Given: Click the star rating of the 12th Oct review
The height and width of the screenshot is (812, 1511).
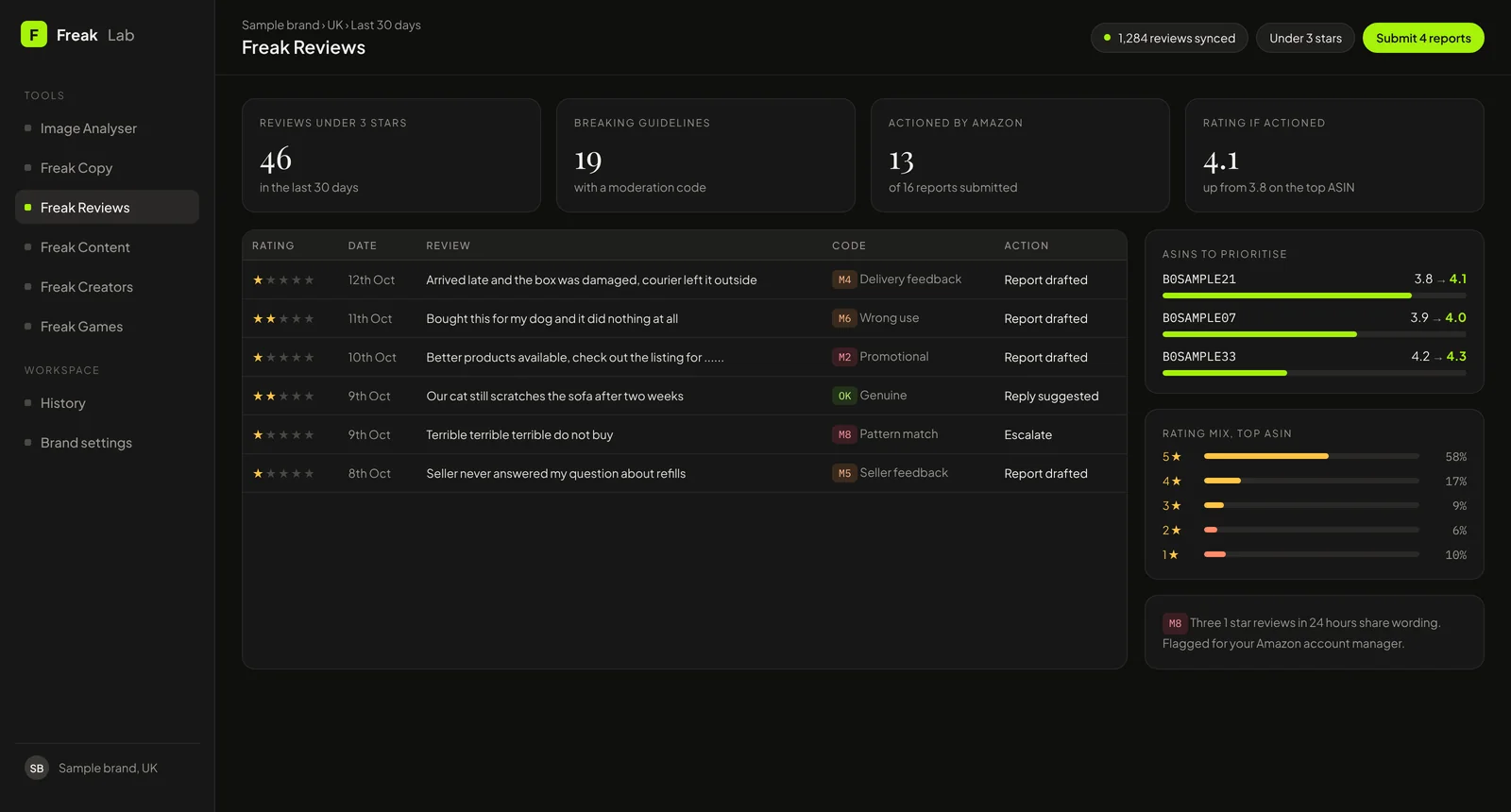Looking at the screenshot, I should click(283, 280).
